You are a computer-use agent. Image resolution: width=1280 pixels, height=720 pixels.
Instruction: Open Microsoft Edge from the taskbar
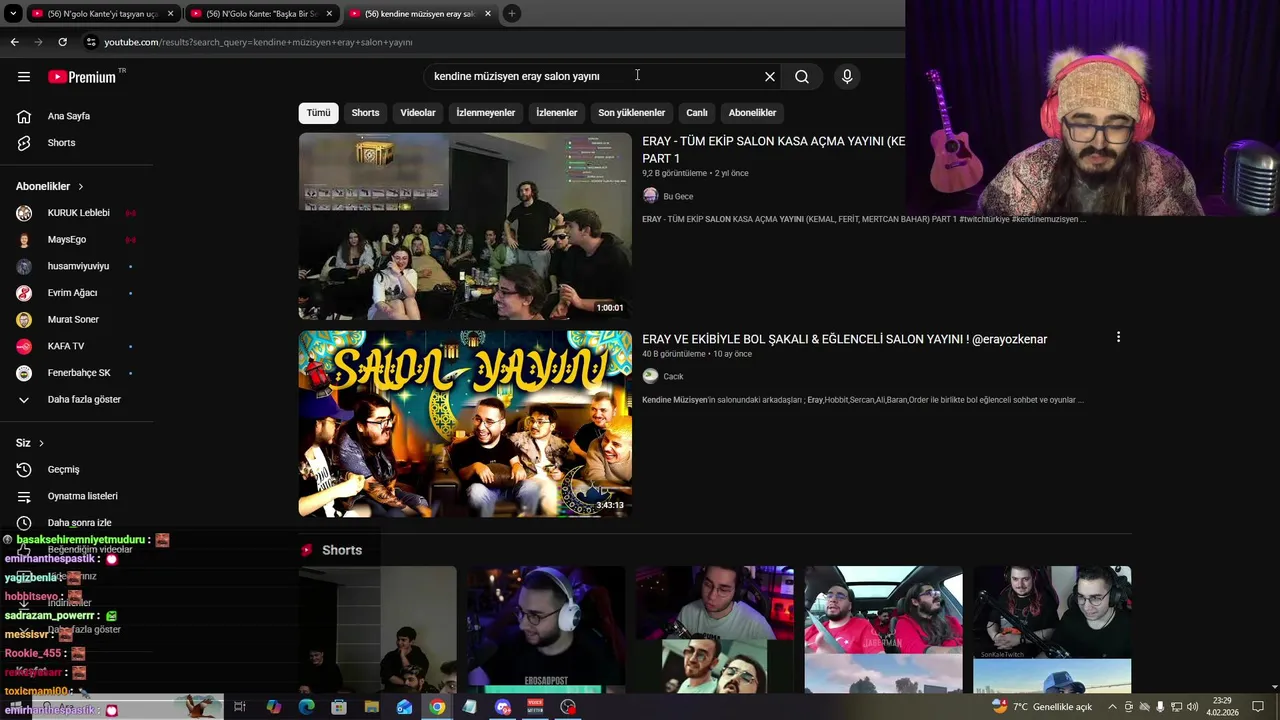click(x=306, y=707)
